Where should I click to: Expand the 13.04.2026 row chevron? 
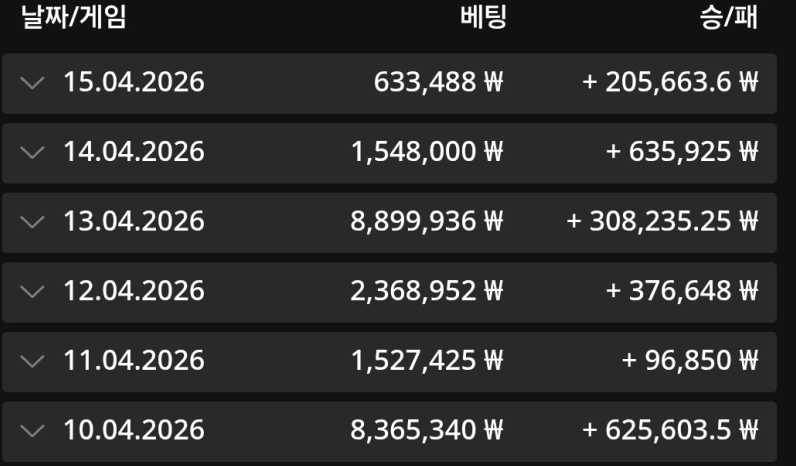click(x=32, y=221)
